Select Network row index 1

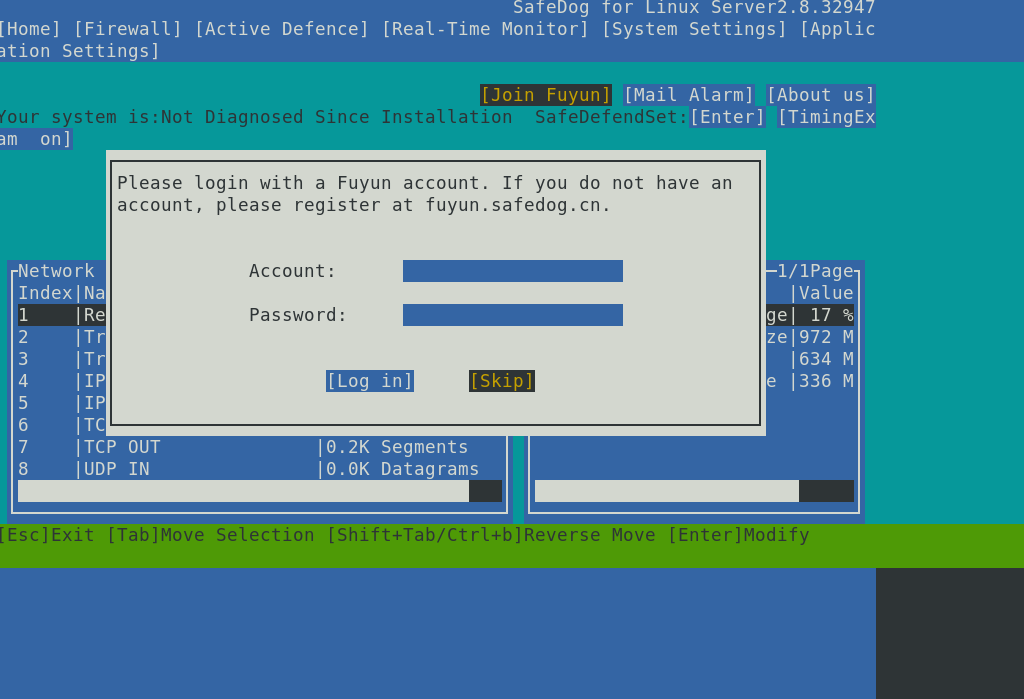coord(62,316)
